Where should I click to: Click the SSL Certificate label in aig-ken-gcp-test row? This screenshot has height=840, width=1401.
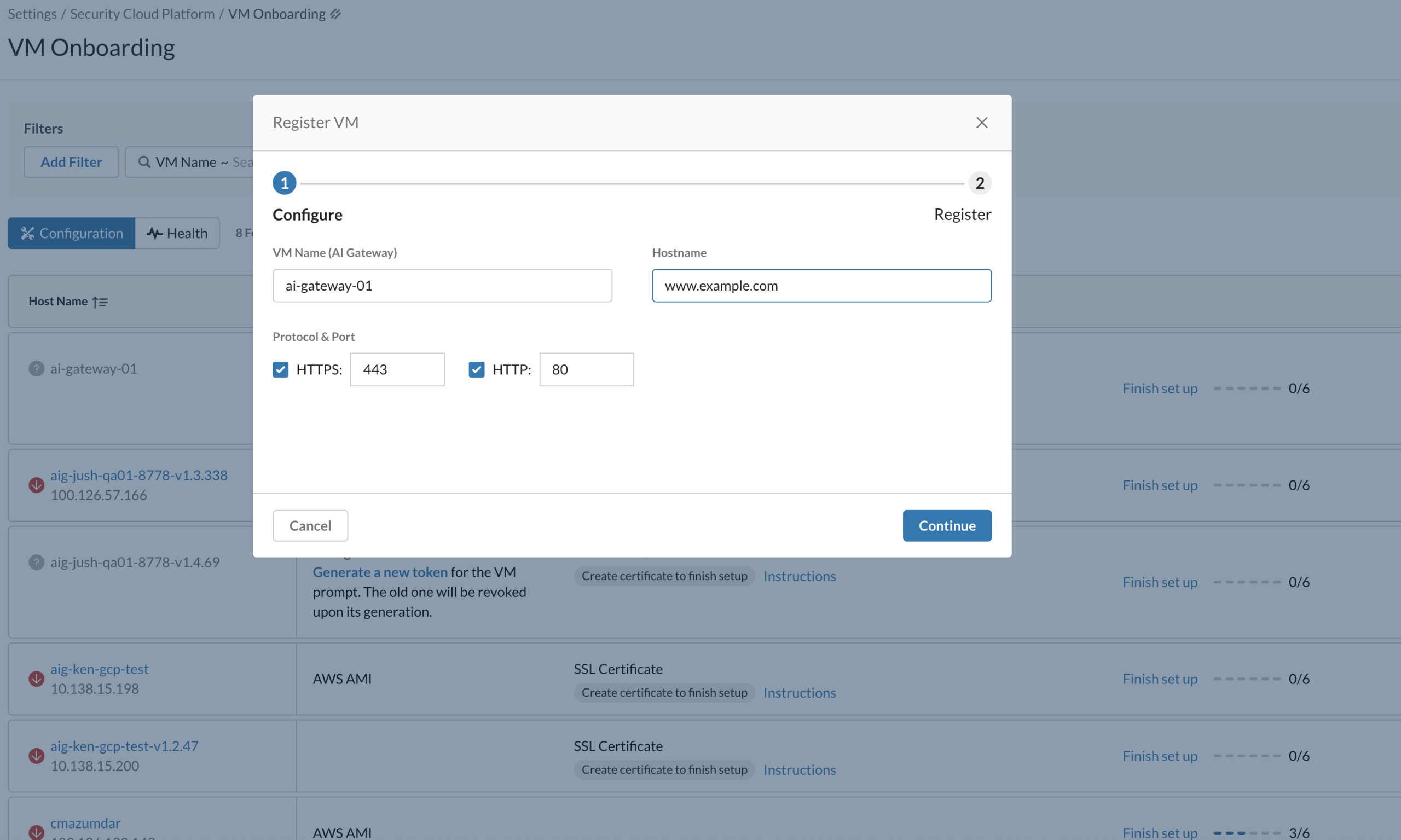point(617,669)
